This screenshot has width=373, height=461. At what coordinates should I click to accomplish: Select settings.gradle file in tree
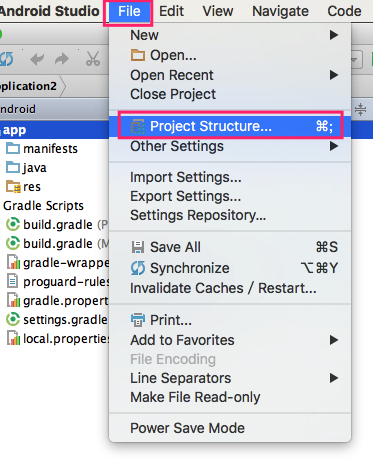pos(57,320)
